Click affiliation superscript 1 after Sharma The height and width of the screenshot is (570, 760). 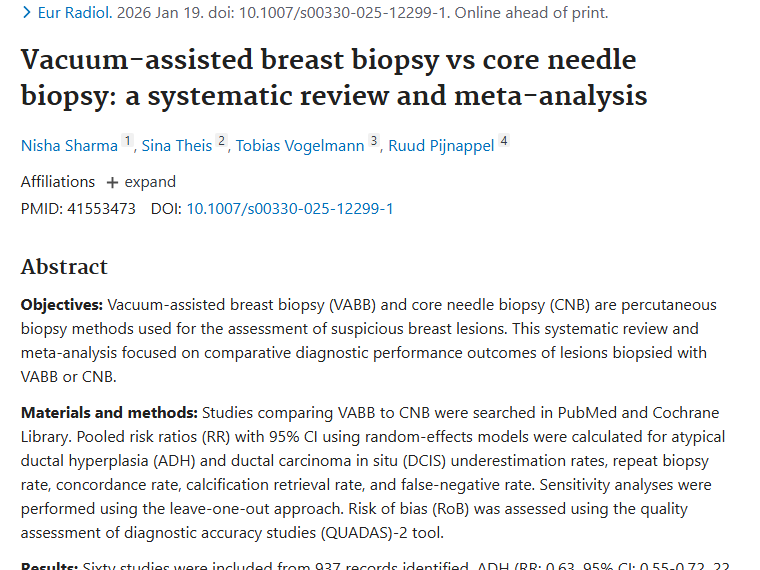(127, 141)
